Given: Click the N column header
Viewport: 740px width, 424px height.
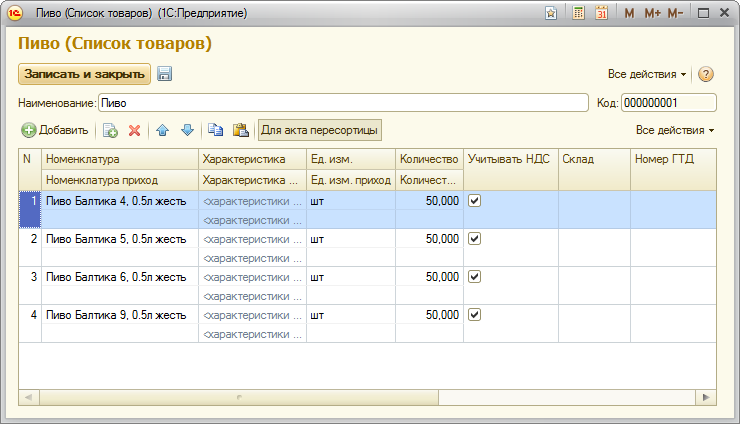Looking at the screenshot, I should pyautogui.click(x=30, y=169).
